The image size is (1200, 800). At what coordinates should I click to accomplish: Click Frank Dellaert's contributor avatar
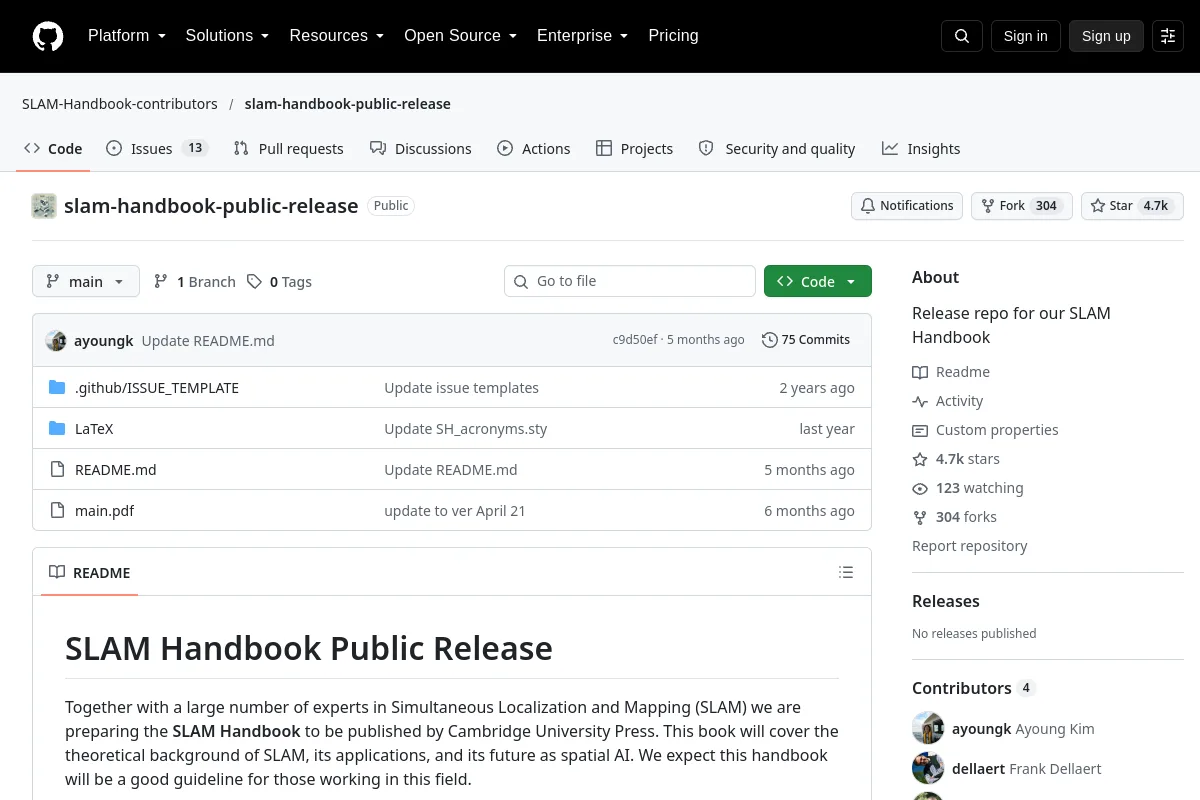coord(928,768)
